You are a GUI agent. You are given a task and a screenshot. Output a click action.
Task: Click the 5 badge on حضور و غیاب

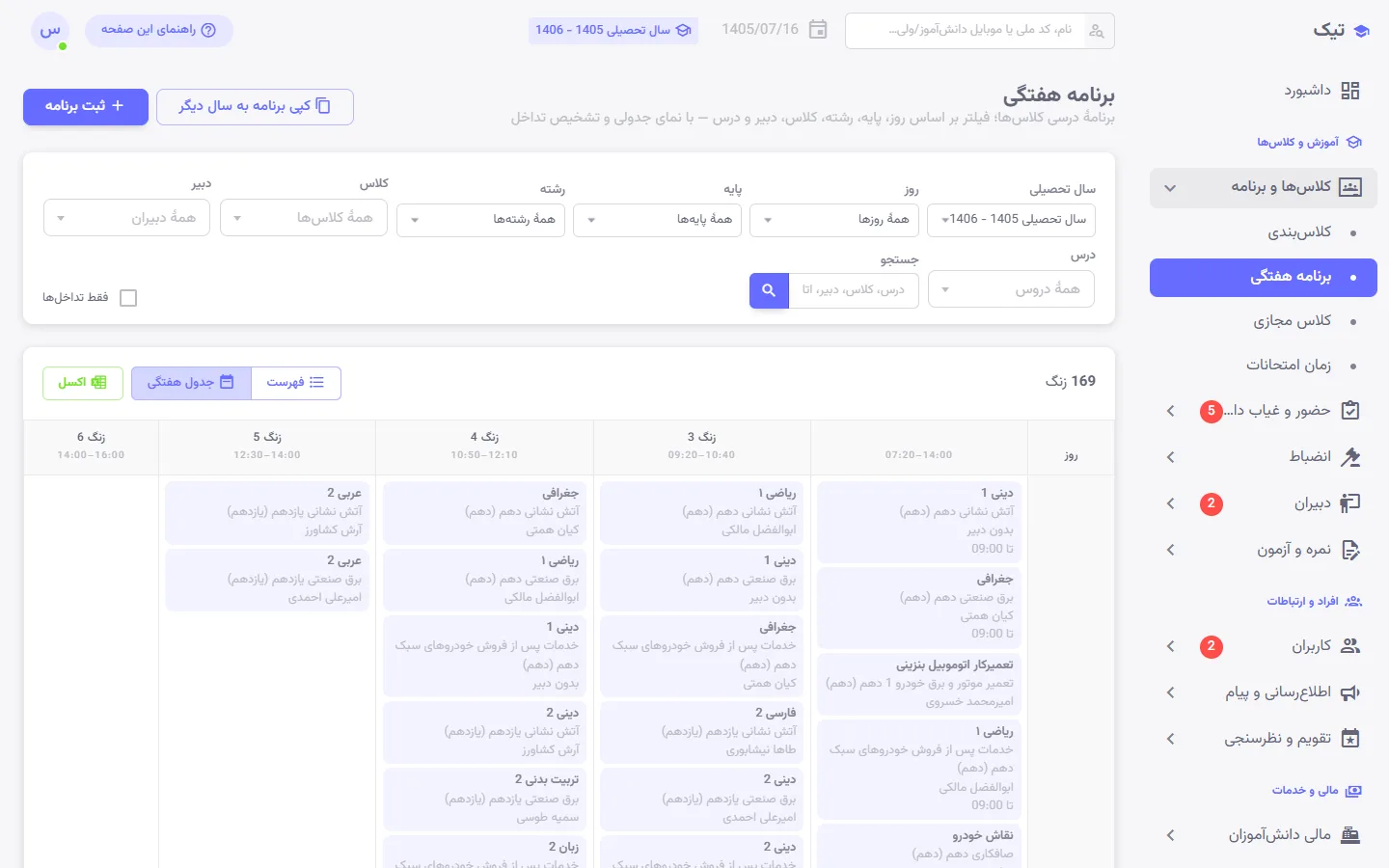(1212, 411)
